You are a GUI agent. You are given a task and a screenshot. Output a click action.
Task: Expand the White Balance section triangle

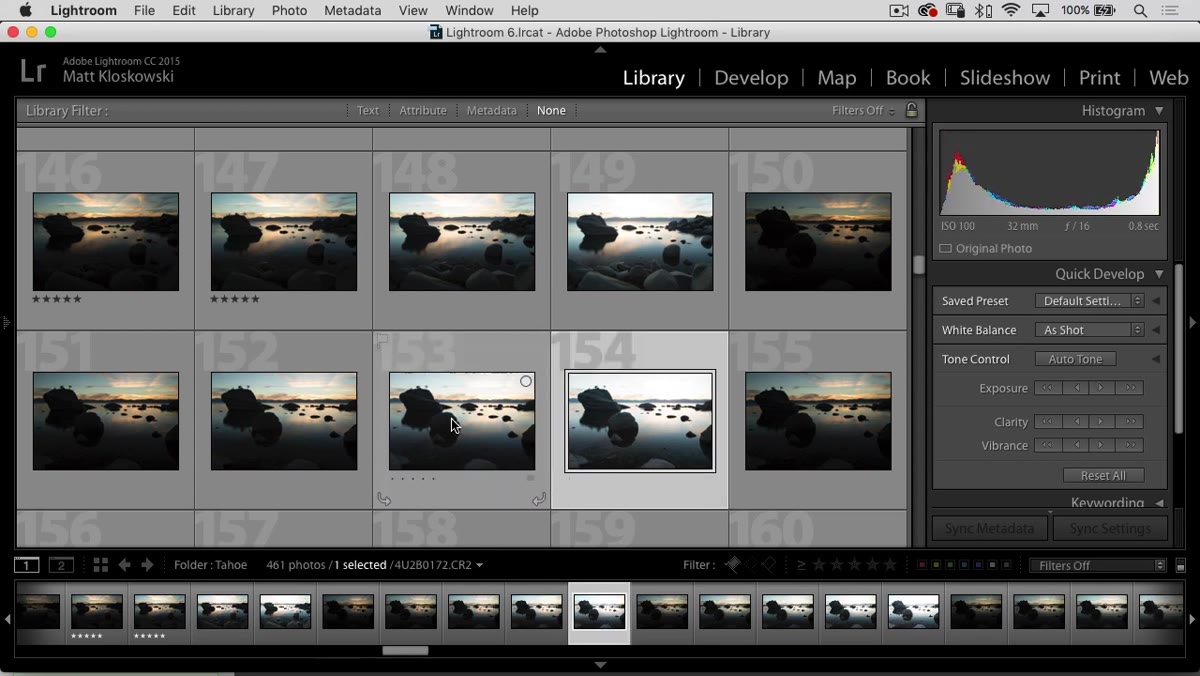[x=1156, y=330]
